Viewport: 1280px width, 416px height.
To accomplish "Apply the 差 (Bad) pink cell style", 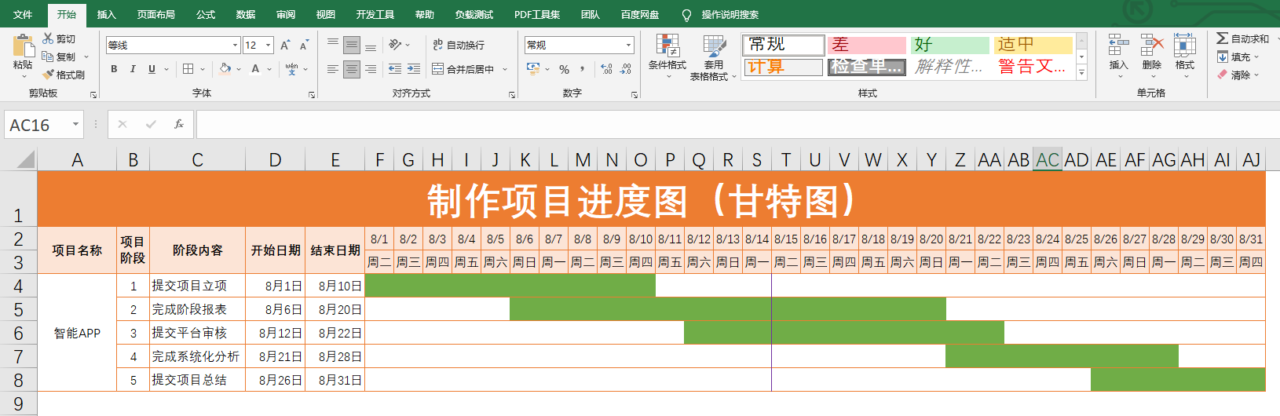I will coord(866,44).
